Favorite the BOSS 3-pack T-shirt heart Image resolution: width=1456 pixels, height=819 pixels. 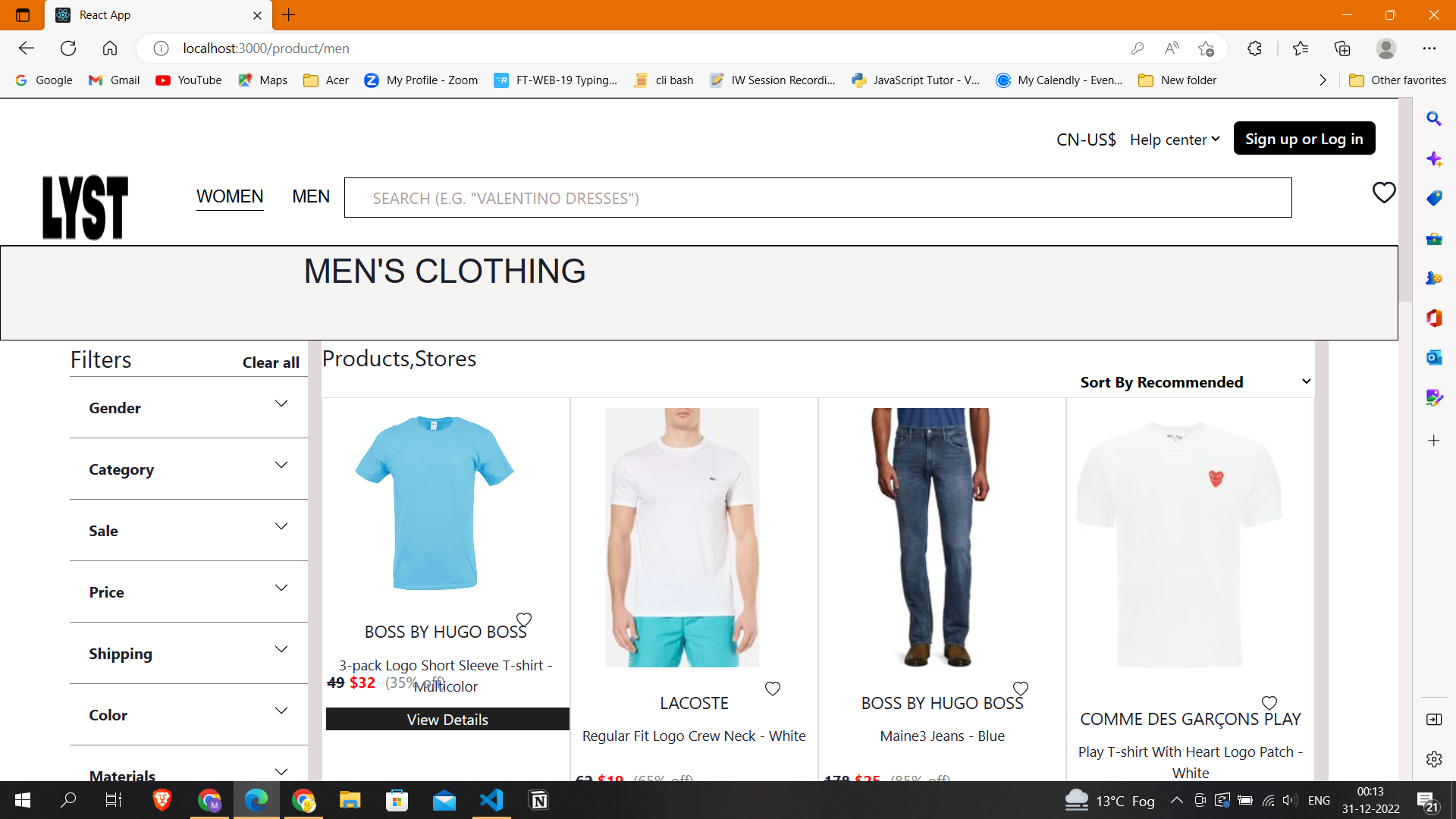(524, 619)
